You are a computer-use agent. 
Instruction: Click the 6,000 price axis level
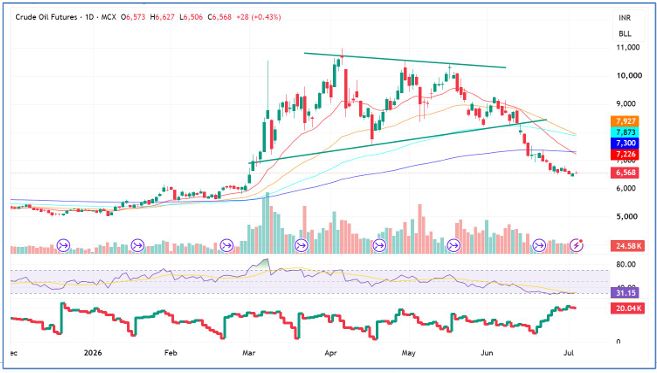coord(626,189)
